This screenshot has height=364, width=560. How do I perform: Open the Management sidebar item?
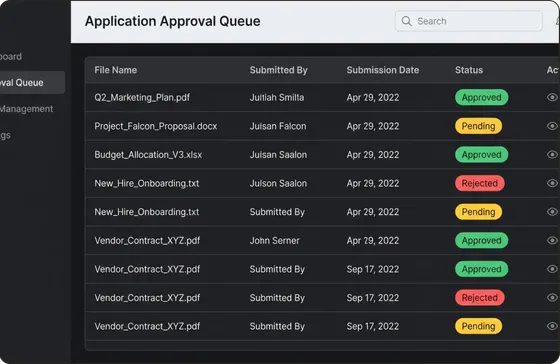click(26, 109)
